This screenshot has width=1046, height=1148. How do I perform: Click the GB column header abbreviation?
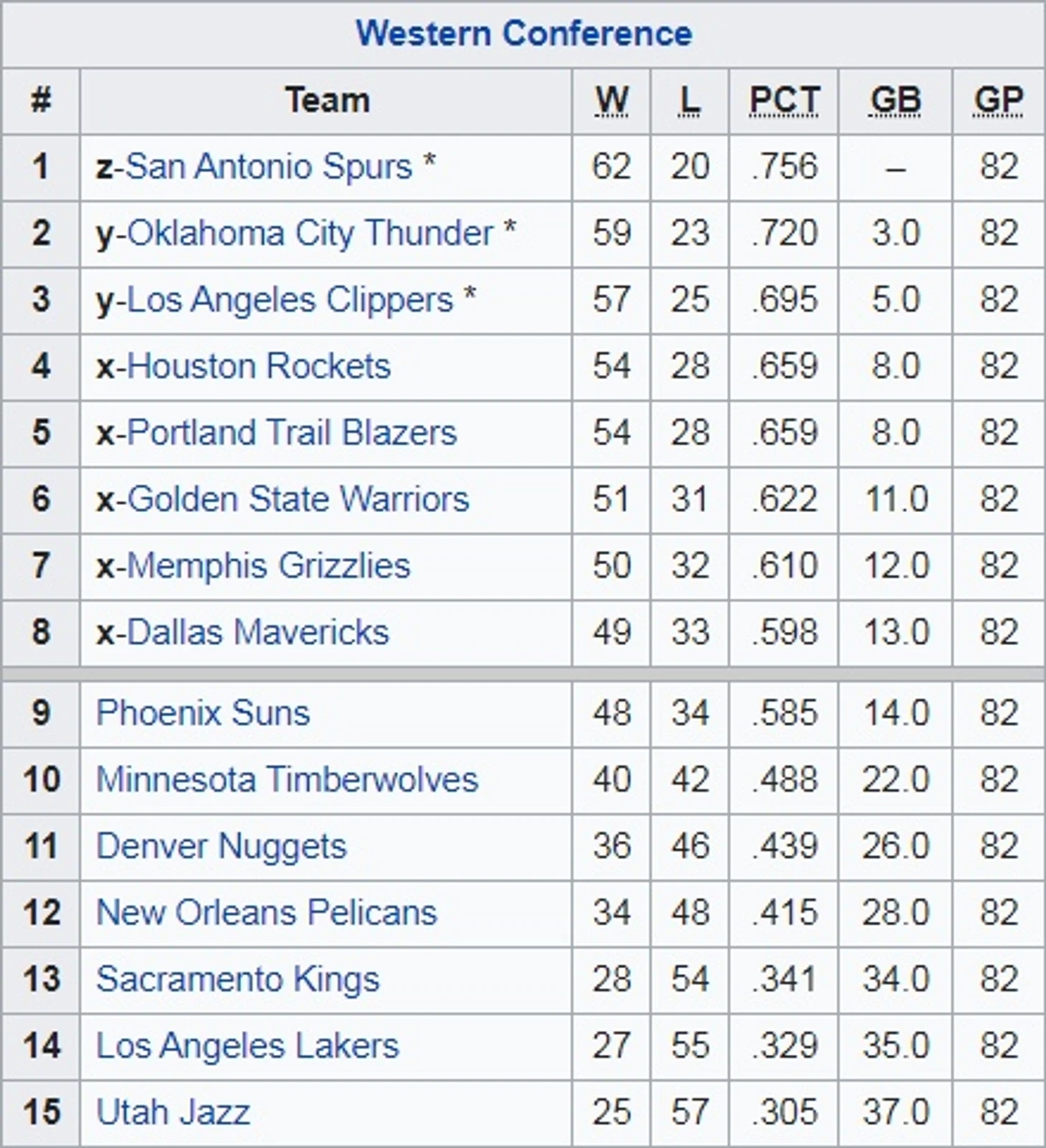pyautogui.click(x=896, y=100)
